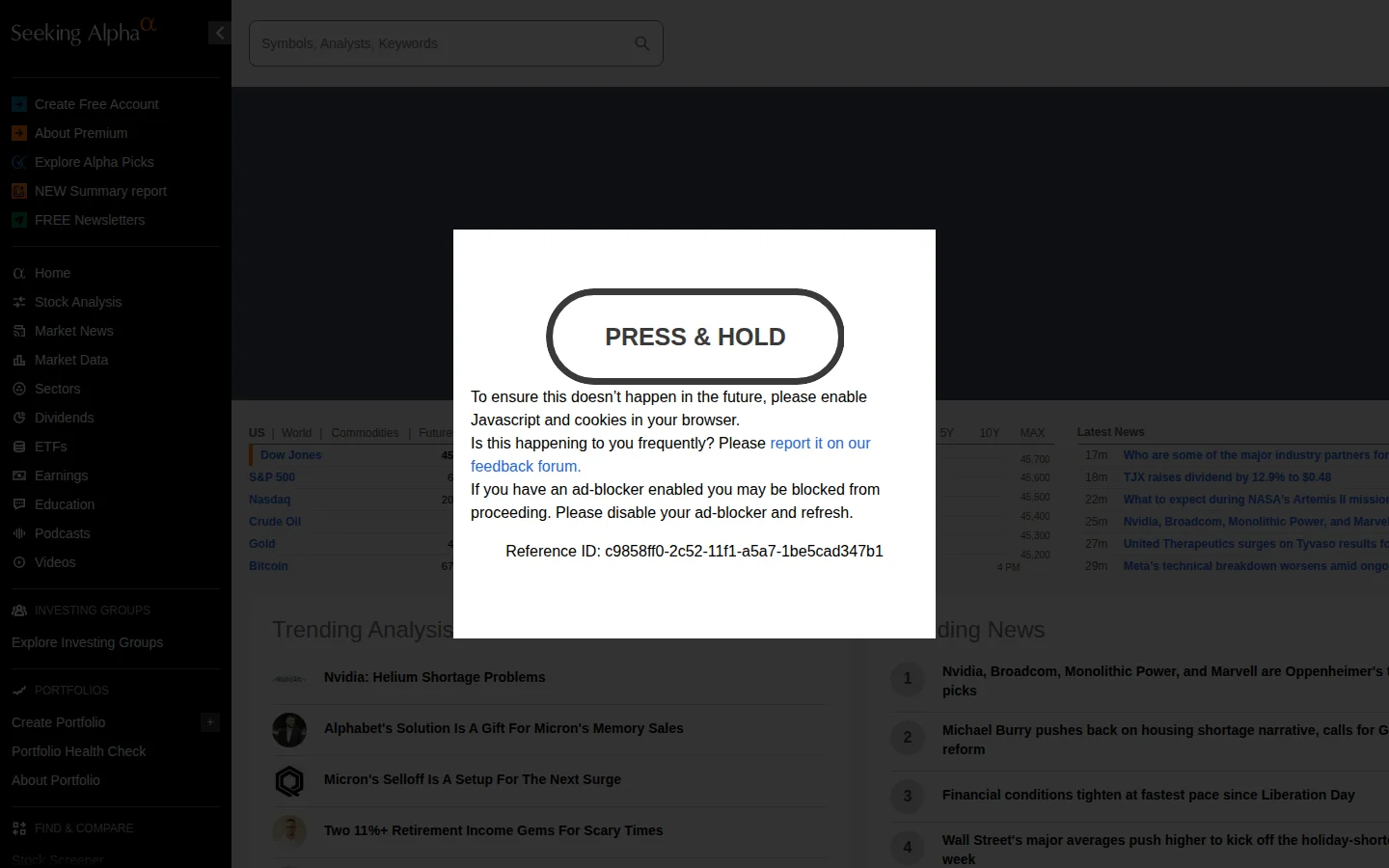The height and width of the screenshot is (868, 1389).
Task: Select Create Free Account in sidebar
Action: point(96,104)
